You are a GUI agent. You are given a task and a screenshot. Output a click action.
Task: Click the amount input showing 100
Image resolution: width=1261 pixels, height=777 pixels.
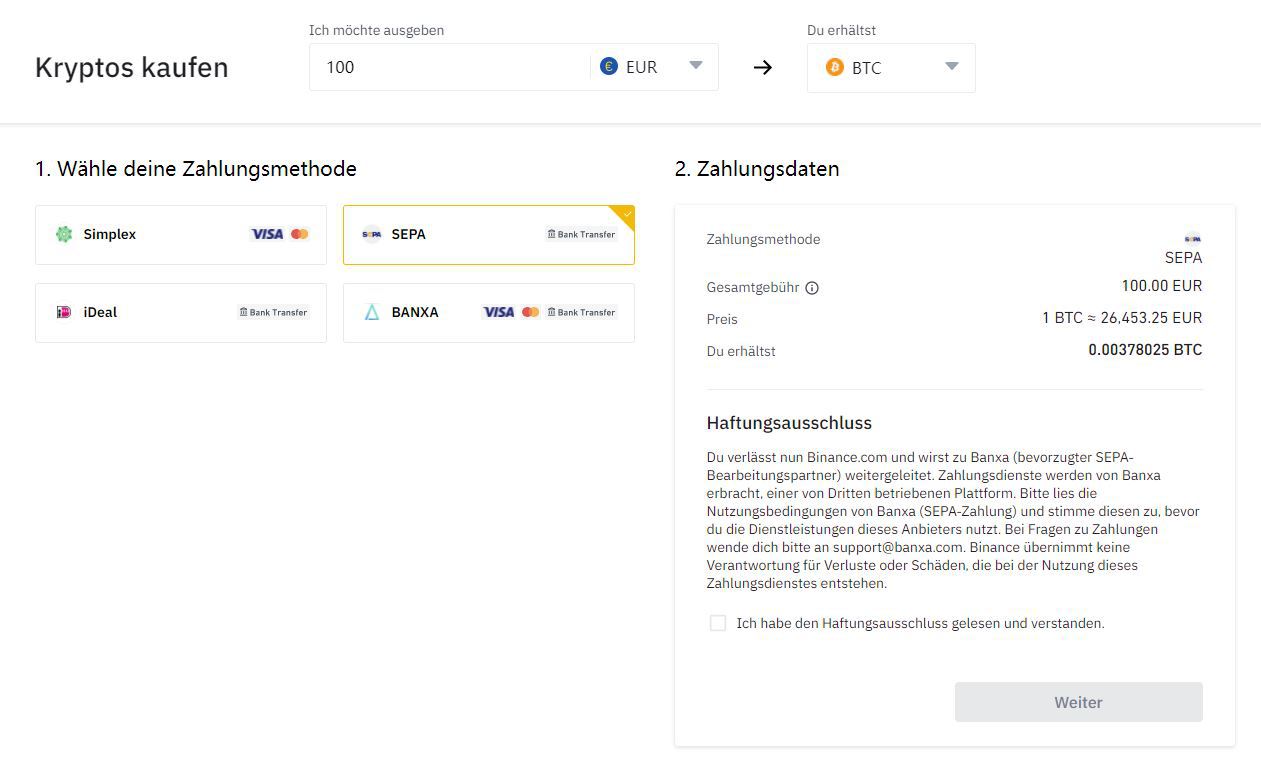(x=440, y=67)
